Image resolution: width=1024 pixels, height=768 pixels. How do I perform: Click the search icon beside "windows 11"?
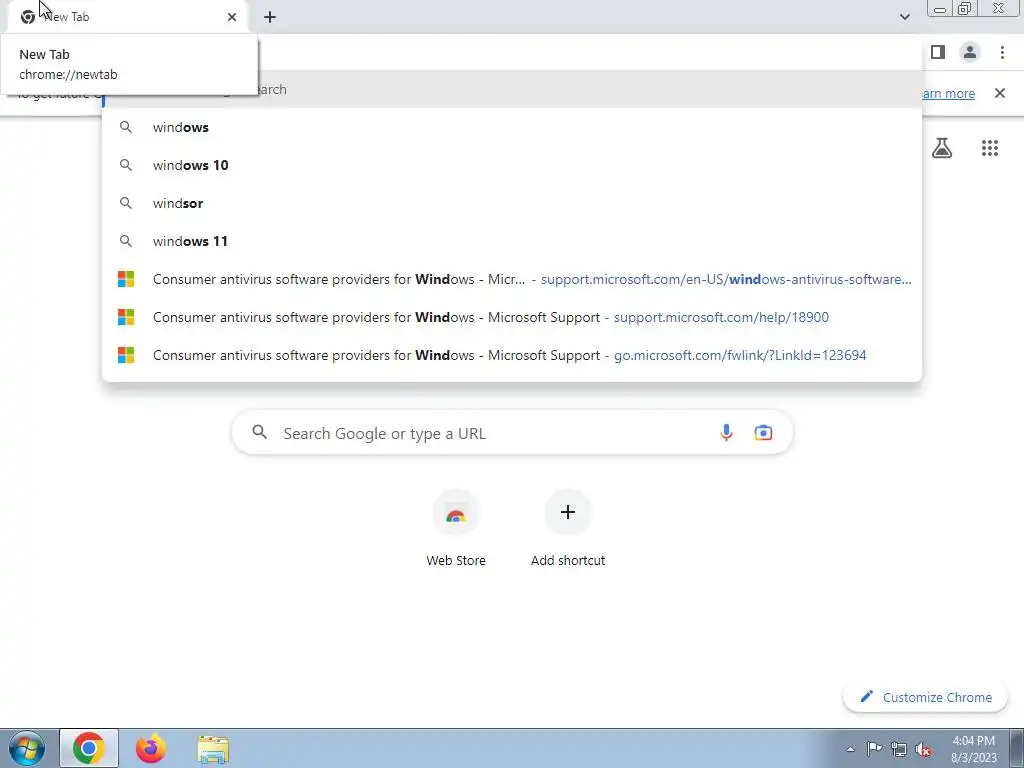[x=126, y=241]
